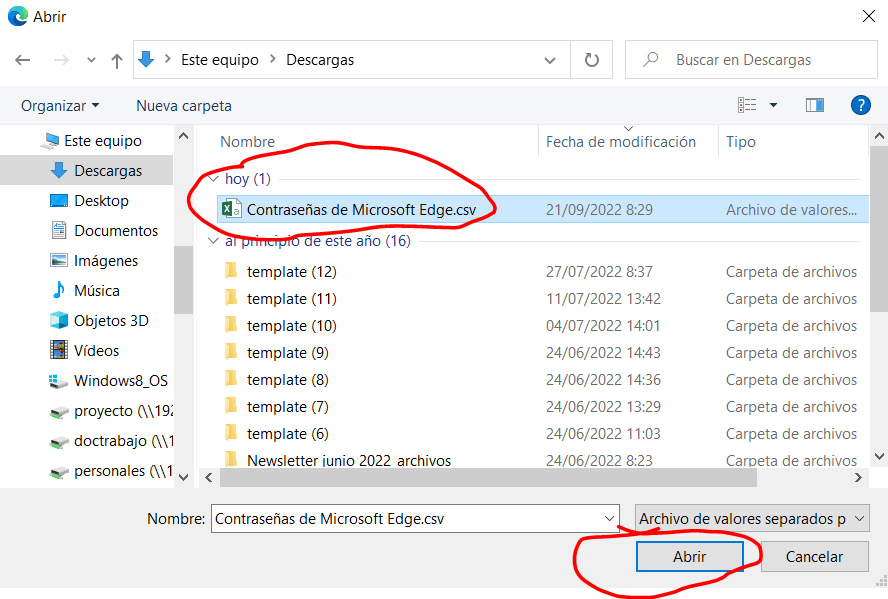
Task: Select 'Newsletter junio 2022_archivos' folder
Action: pyautogui.click(x=349, y=460)
